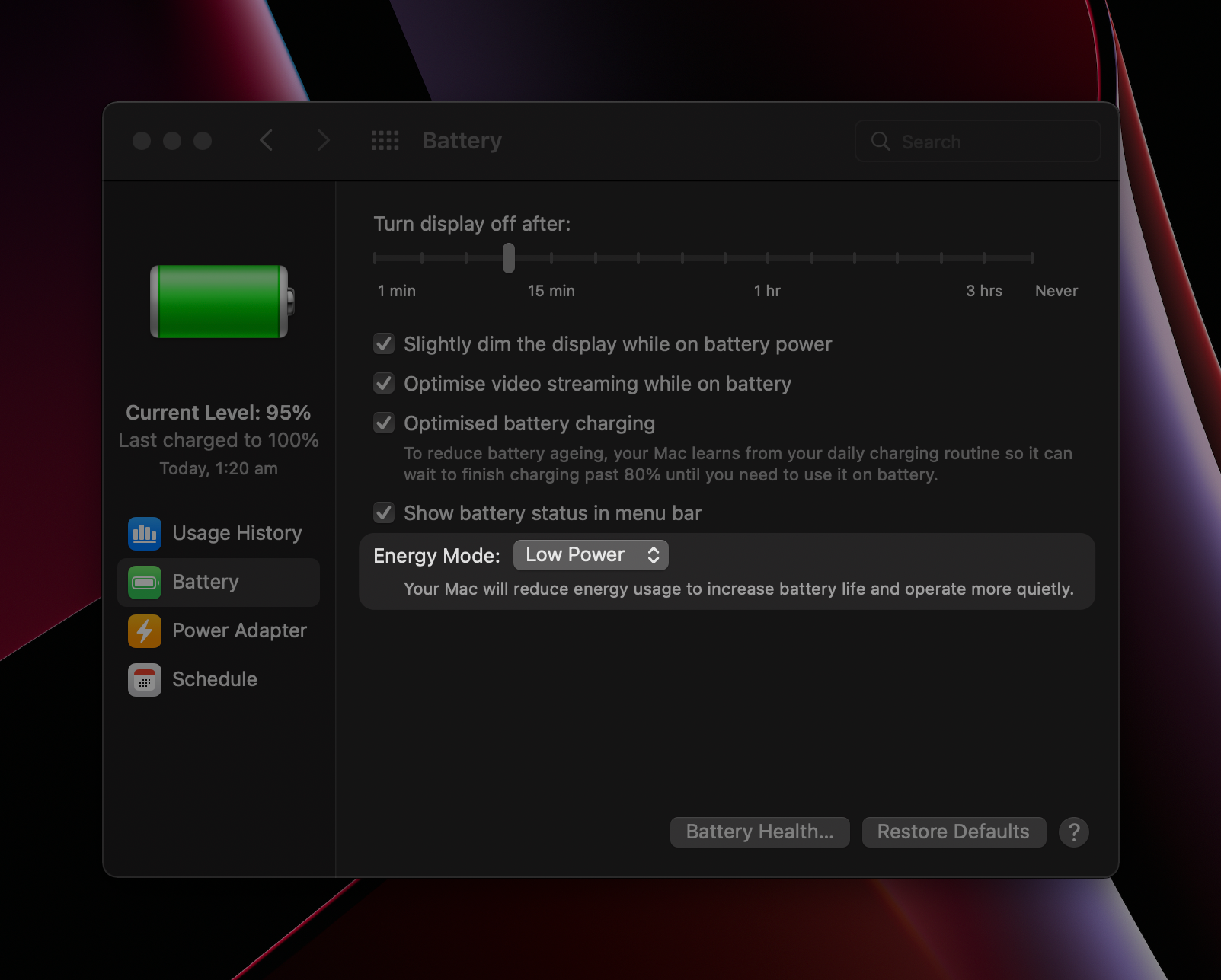Click the '3 hrs' slider label
Image resolution: width=1221 pixels, height=980 pixels.
pyautogui.click(x=984, y=291)
